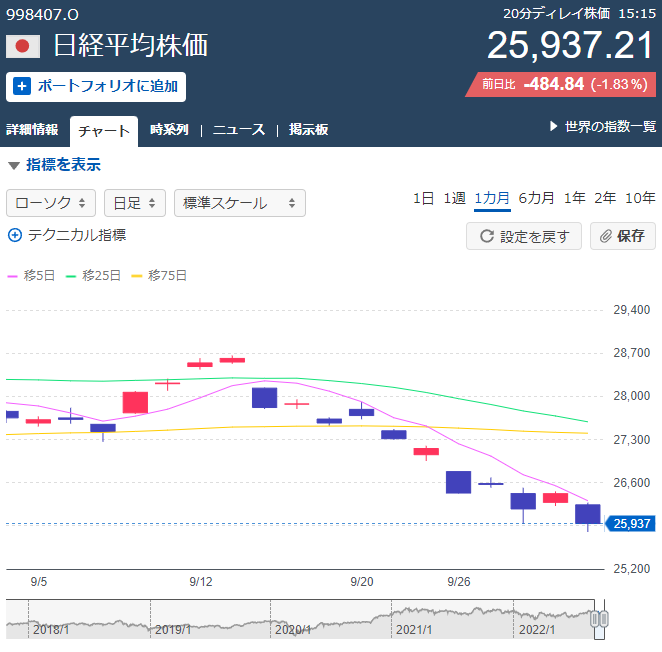Click the reload icon in 設定を戻す
The width and height of the screenshot is (662, 652).
tap(487, 236)
